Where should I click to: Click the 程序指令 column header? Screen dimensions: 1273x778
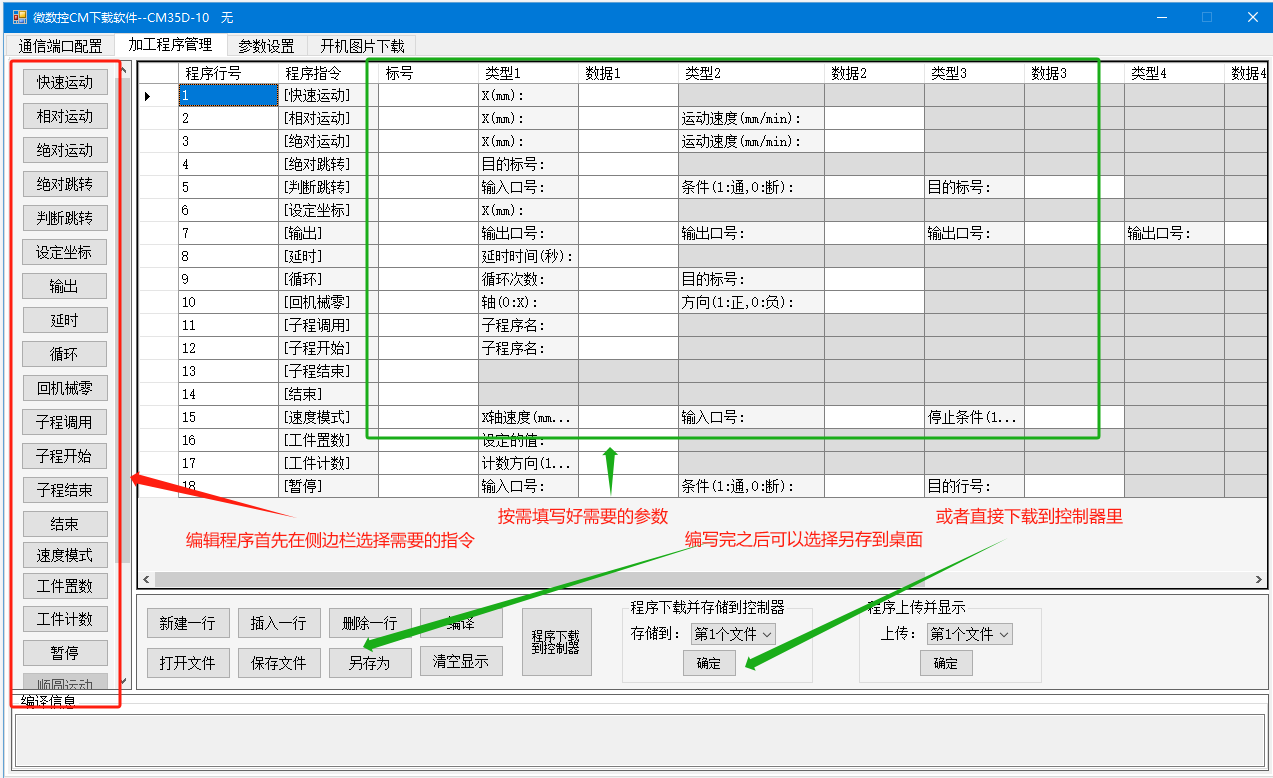329,73
